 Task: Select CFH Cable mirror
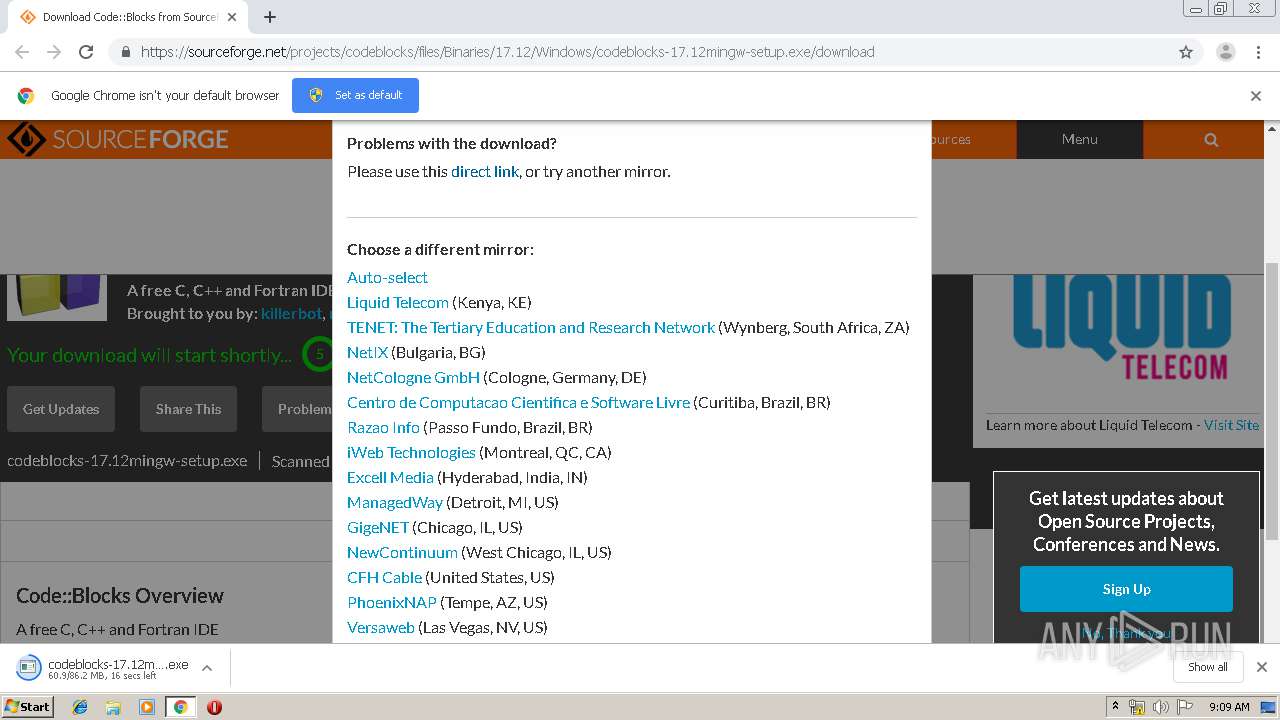tap(384, 577)
